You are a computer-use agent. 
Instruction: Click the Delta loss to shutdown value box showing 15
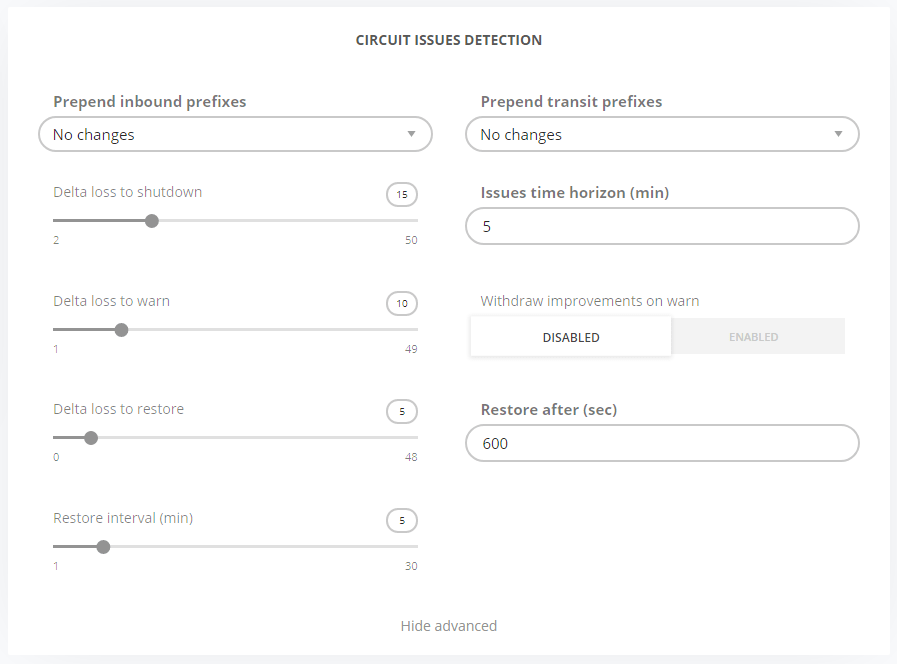[x=402, y=194]
